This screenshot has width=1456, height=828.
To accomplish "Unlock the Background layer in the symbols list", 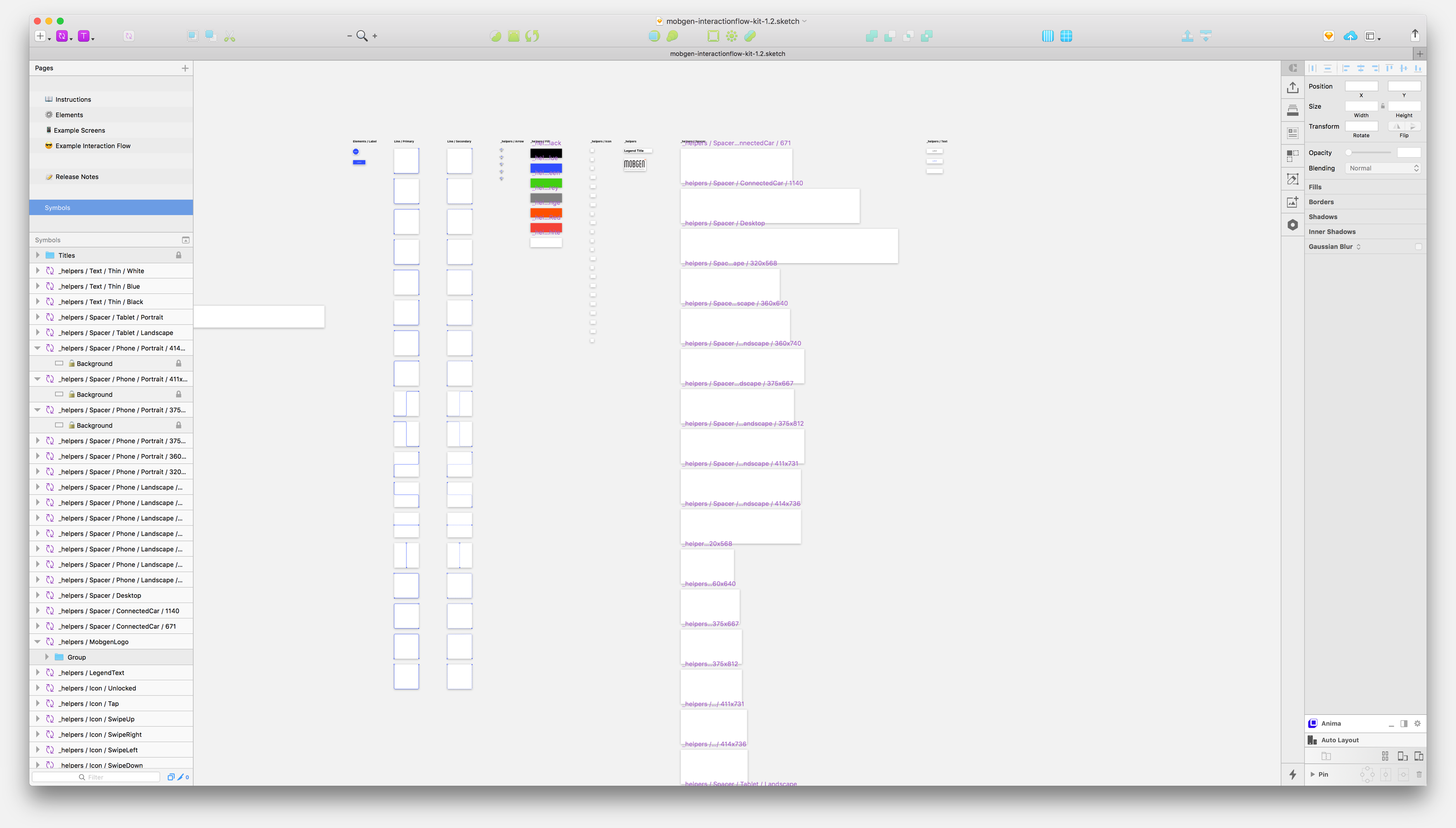I will click(x=179, y=363).
